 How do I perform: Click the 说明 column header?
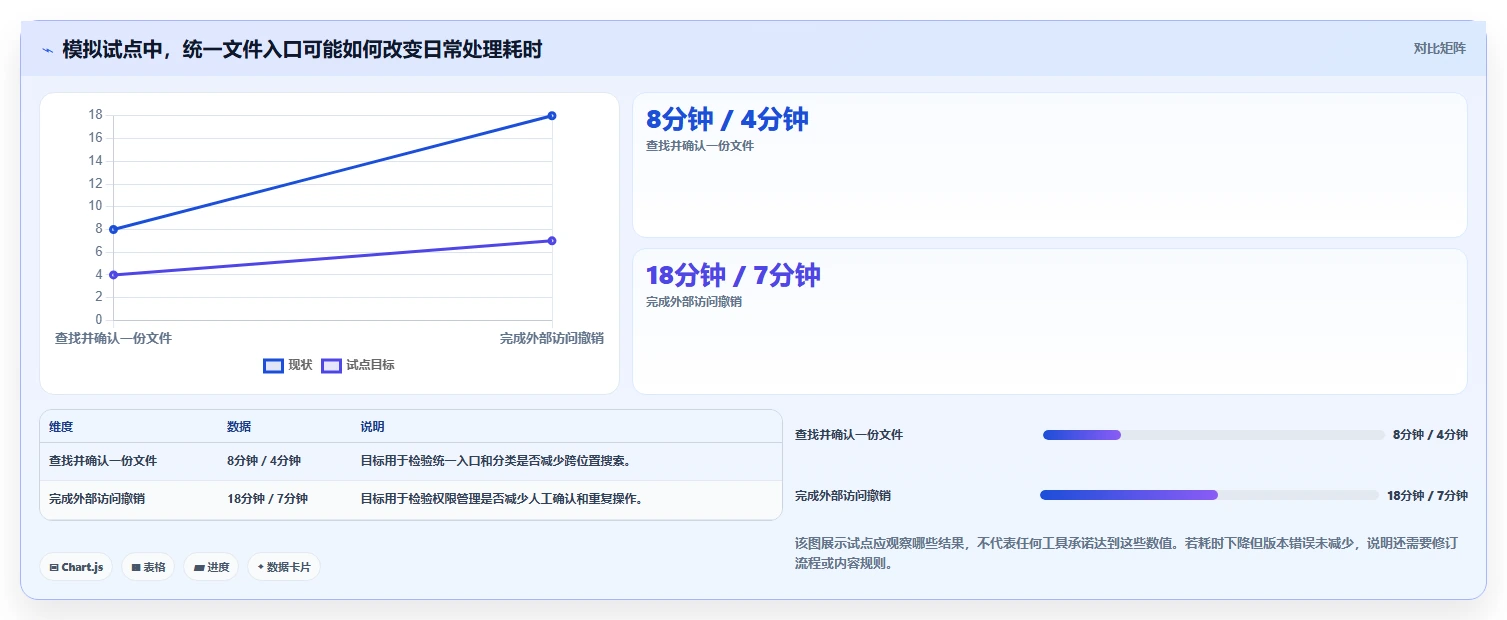pos(372,427)
